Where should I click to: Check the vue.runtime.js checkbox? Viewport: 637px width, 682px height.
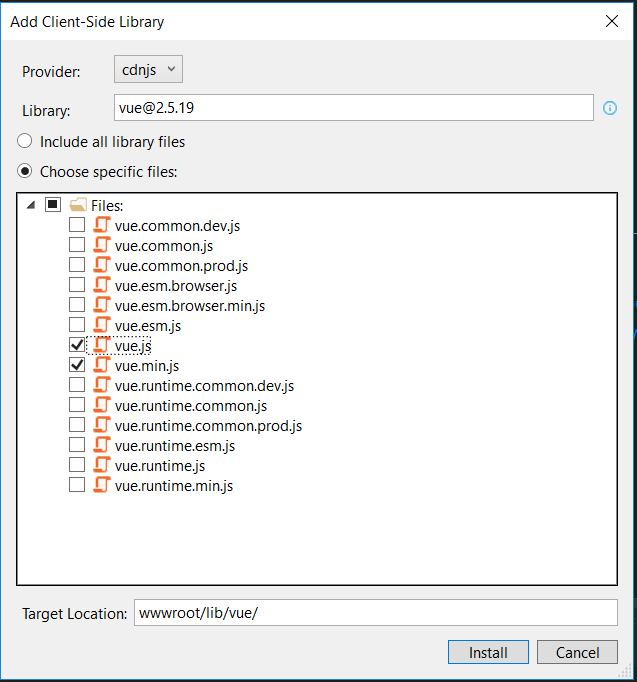(x=77, y=465)
